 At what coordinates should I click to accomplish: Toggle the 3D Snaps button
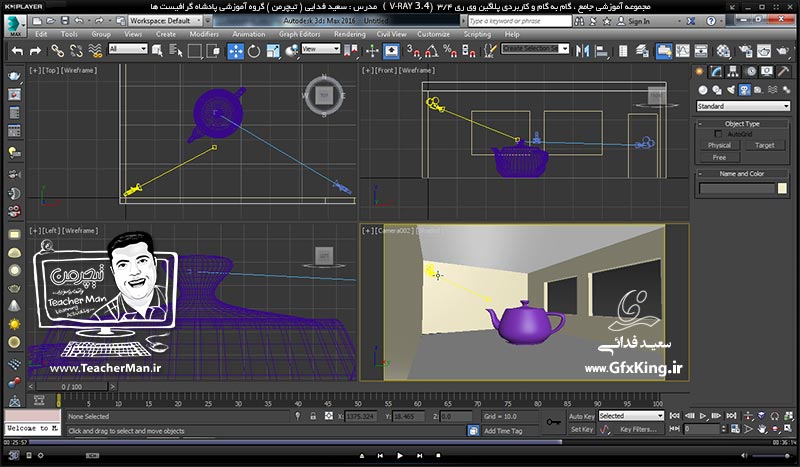click(413, 51)
